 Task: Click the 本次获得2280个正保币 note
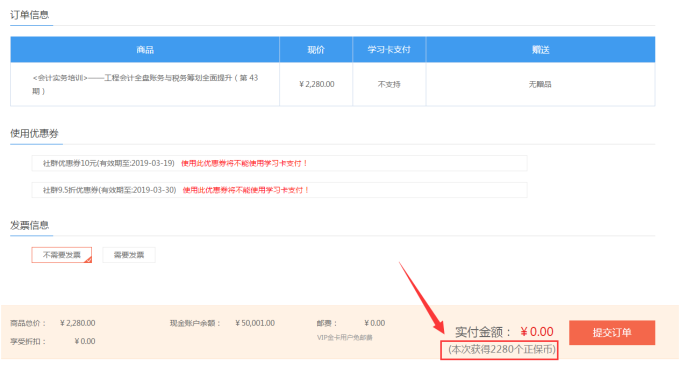[x=502, y=349]
